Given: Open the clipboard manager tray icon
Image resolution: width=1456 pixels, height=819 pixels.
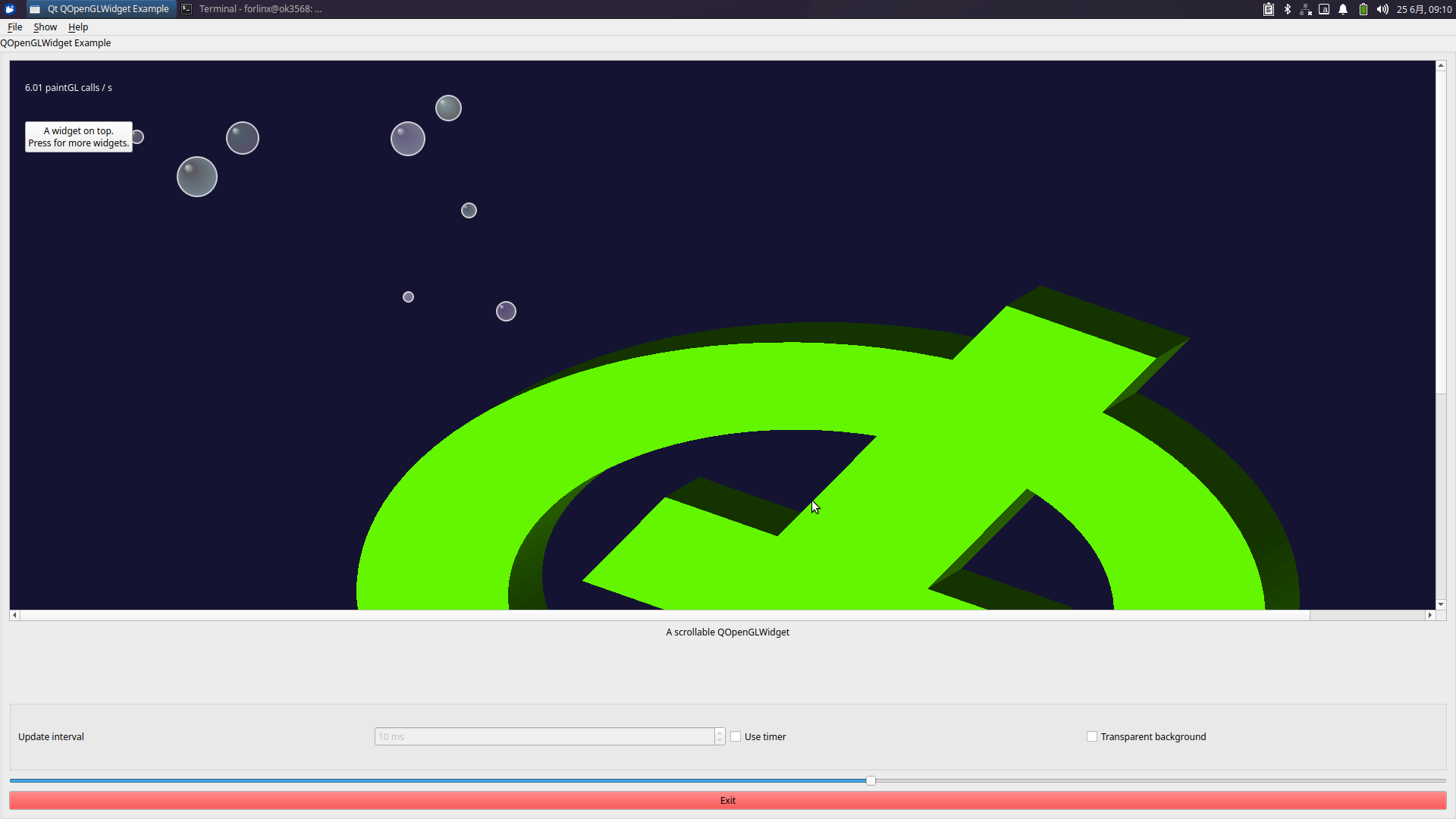Looking at the screenshot, I should pos(1268,9).
